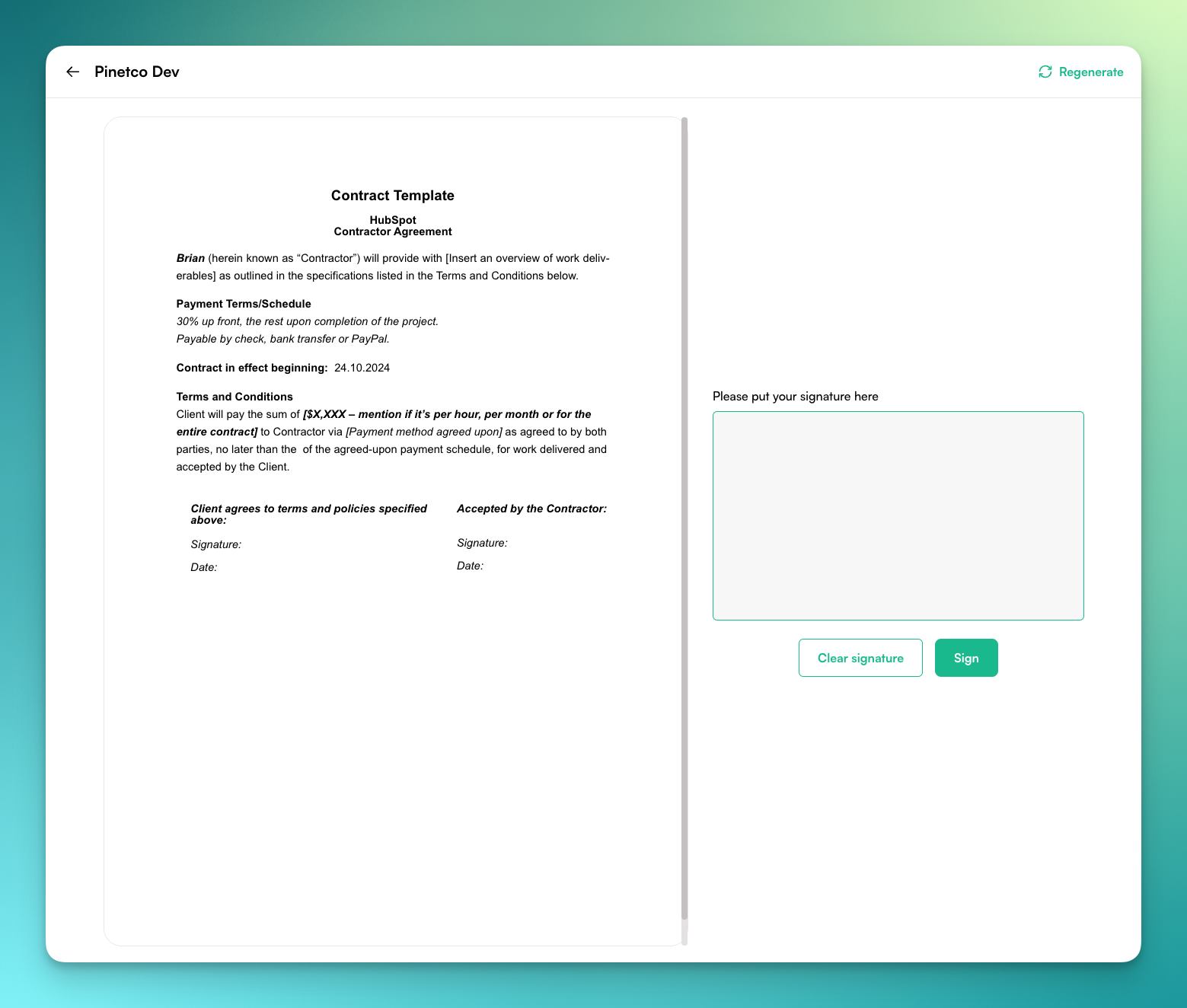Click the contractor name Brian
The image size is (1187, 1008).
(x=190, y=258)
